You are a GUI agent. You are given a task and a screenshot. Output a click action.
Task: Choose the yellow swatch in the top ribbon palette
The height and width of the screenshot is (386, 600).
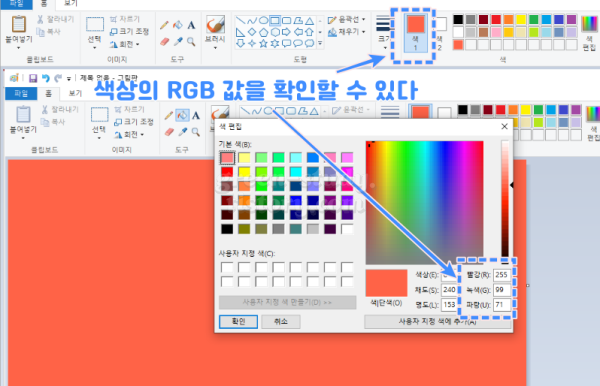(x=521, y=20)
